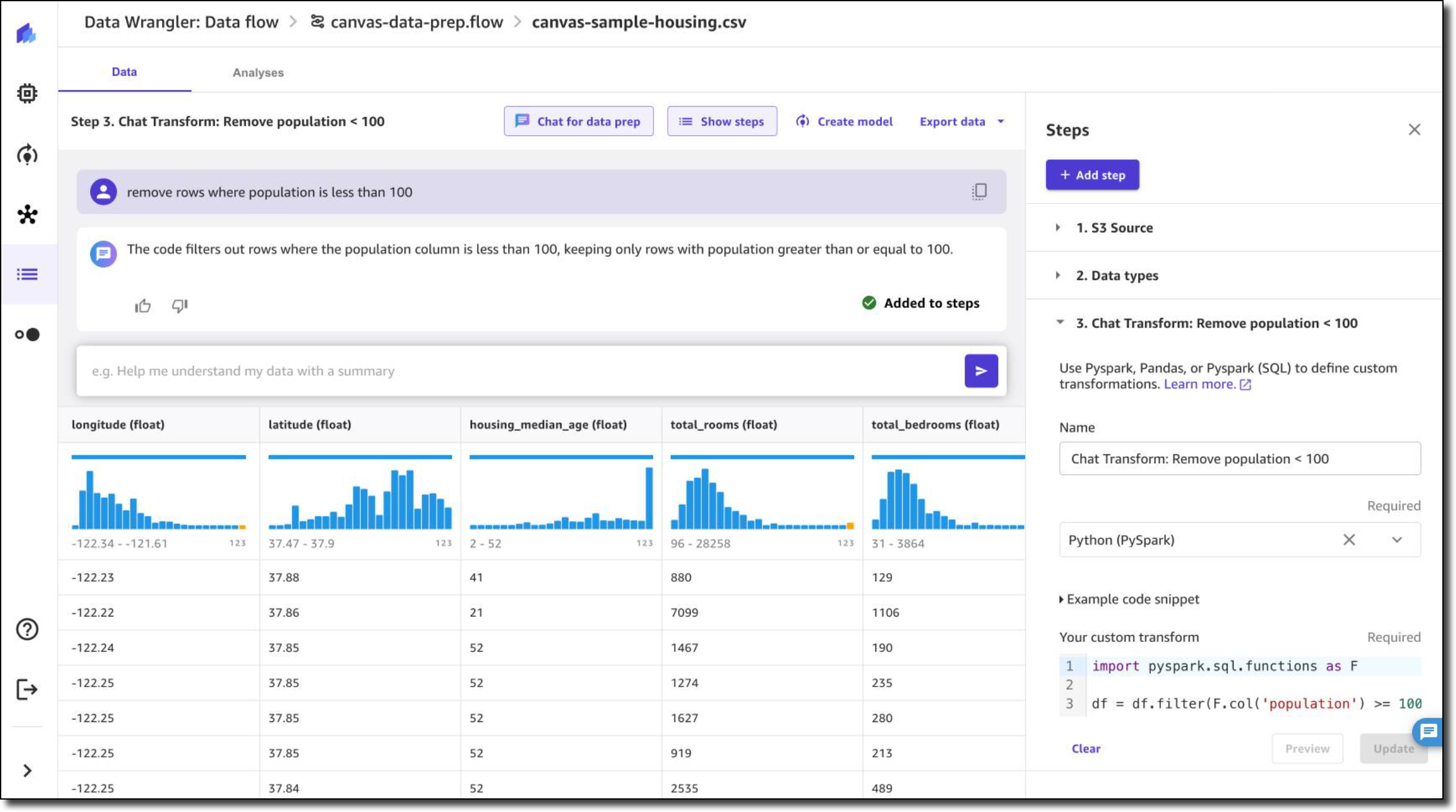Image resolution: width=1456 pixels, height=812 pixels.
Task: Click the Add step button
Action: coord(1092,175)
